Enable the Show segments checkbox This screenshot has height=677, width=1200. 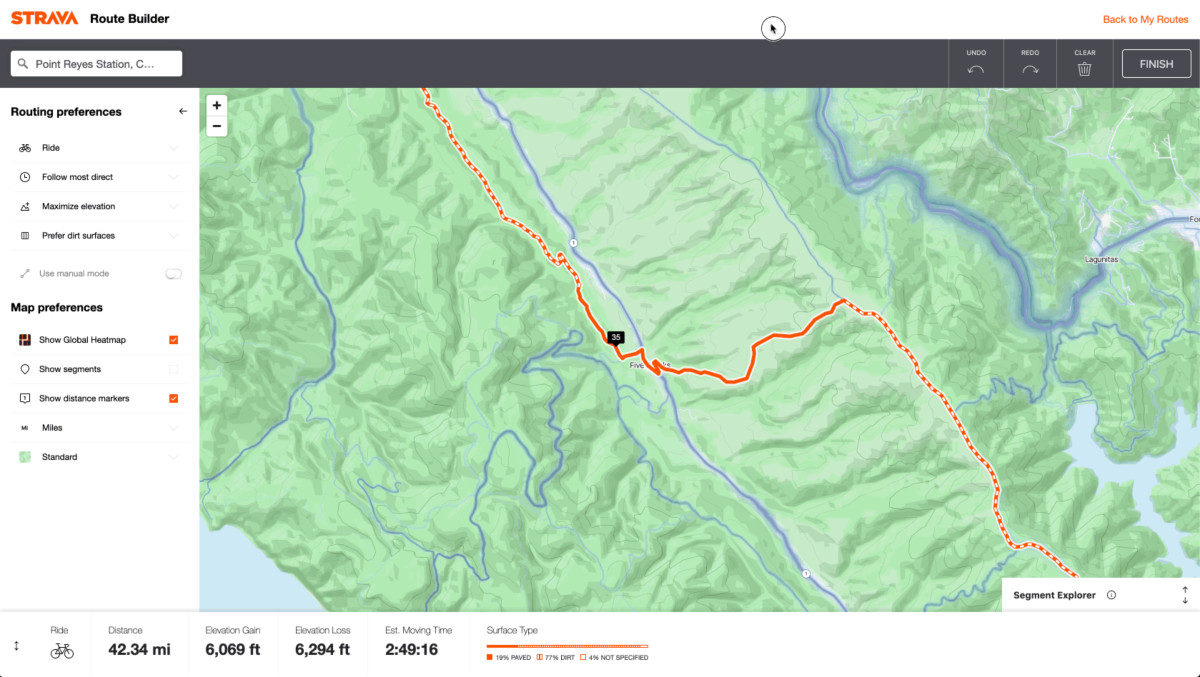point(174,369)
